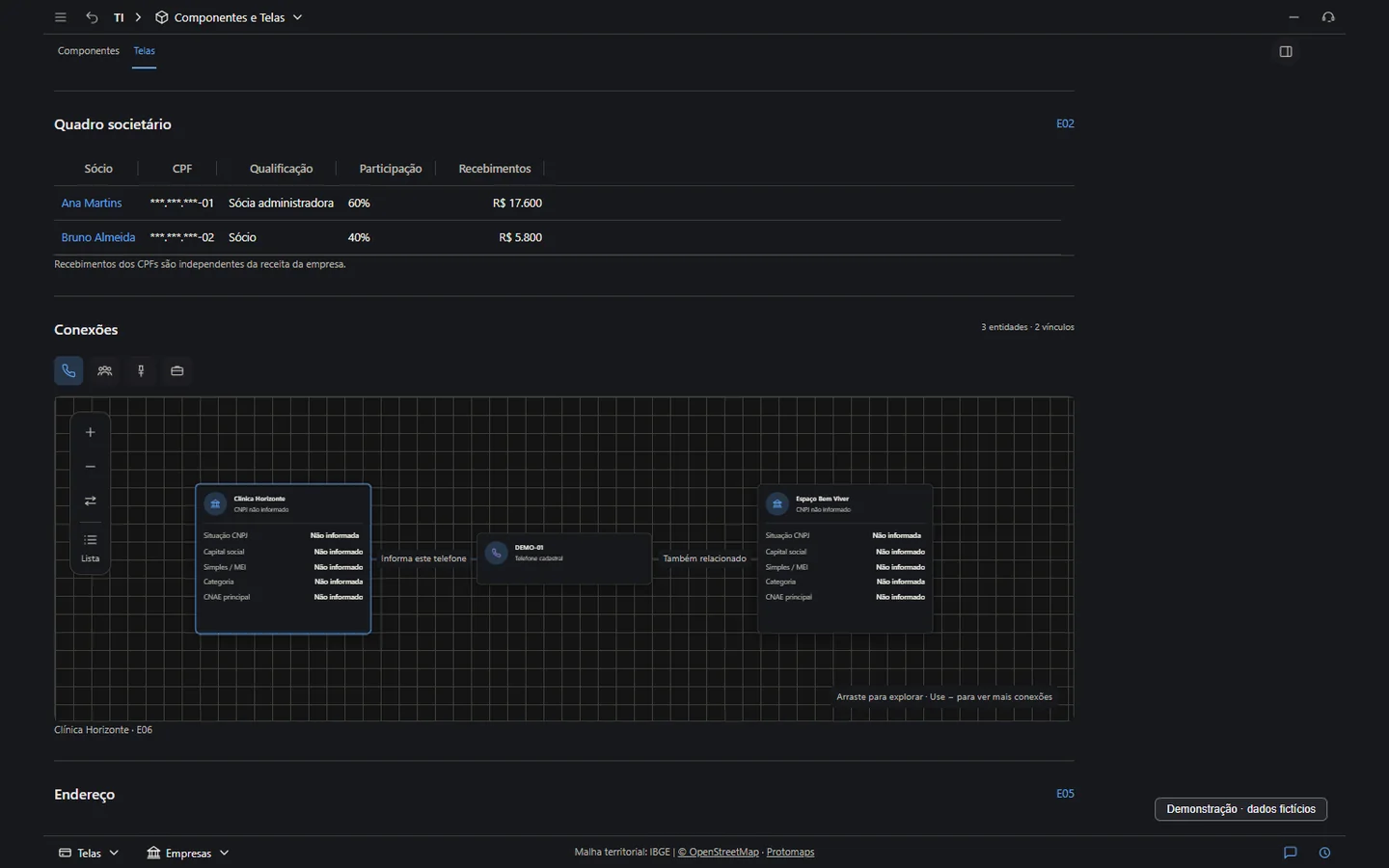
Task: Switch to the Componentes tab
Action: pos(89,51)
